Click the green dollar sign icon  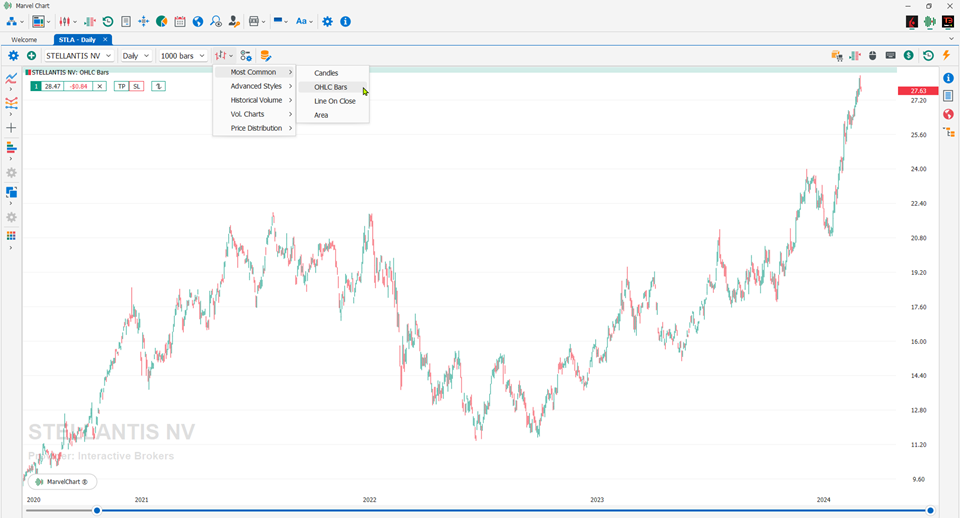click(x=909, y=56)
